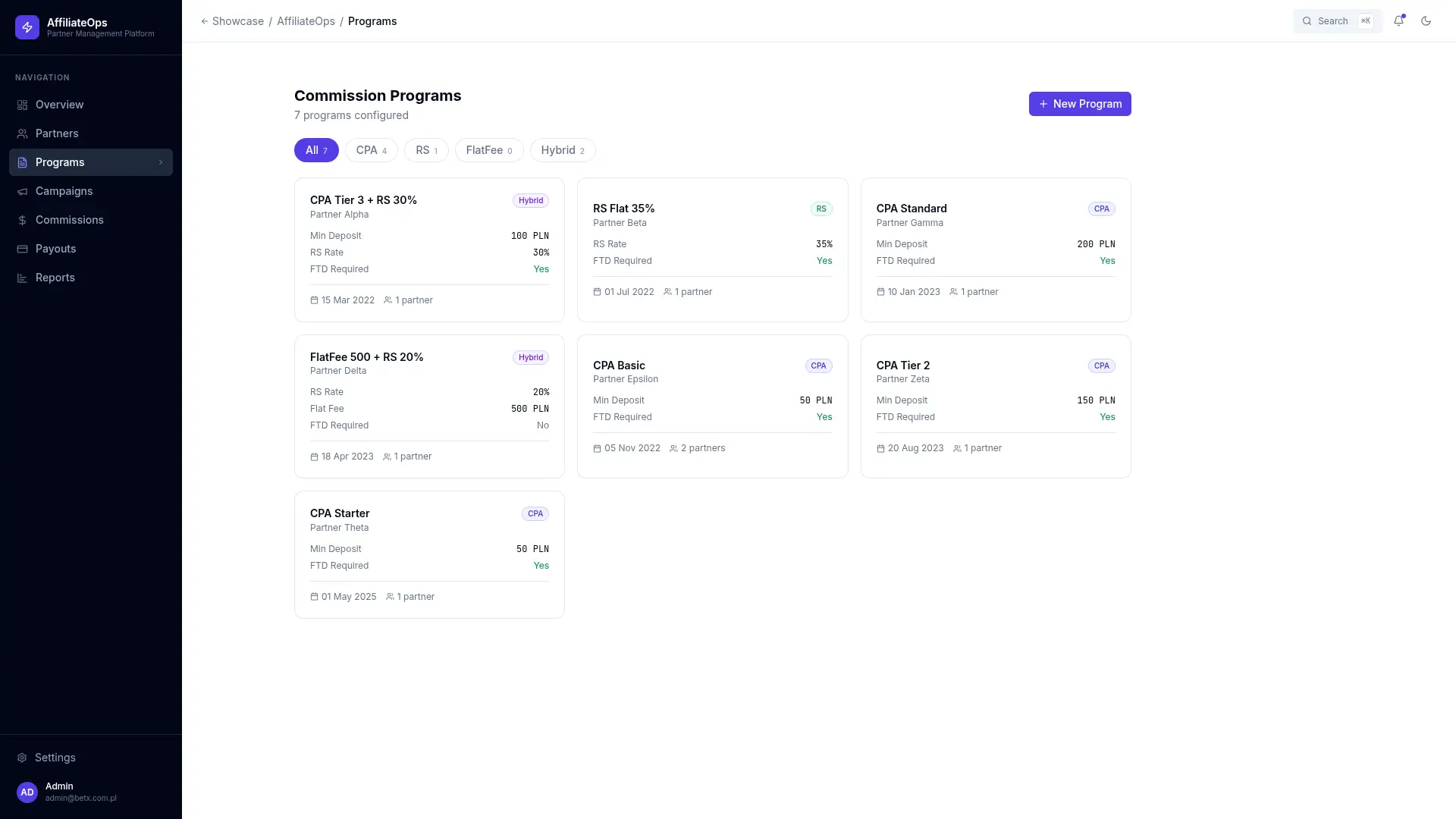This screenshot has height=819, width=1456.
Task: Click the Commissions dollar icon in the sidebar
Action: coord(22,220)
